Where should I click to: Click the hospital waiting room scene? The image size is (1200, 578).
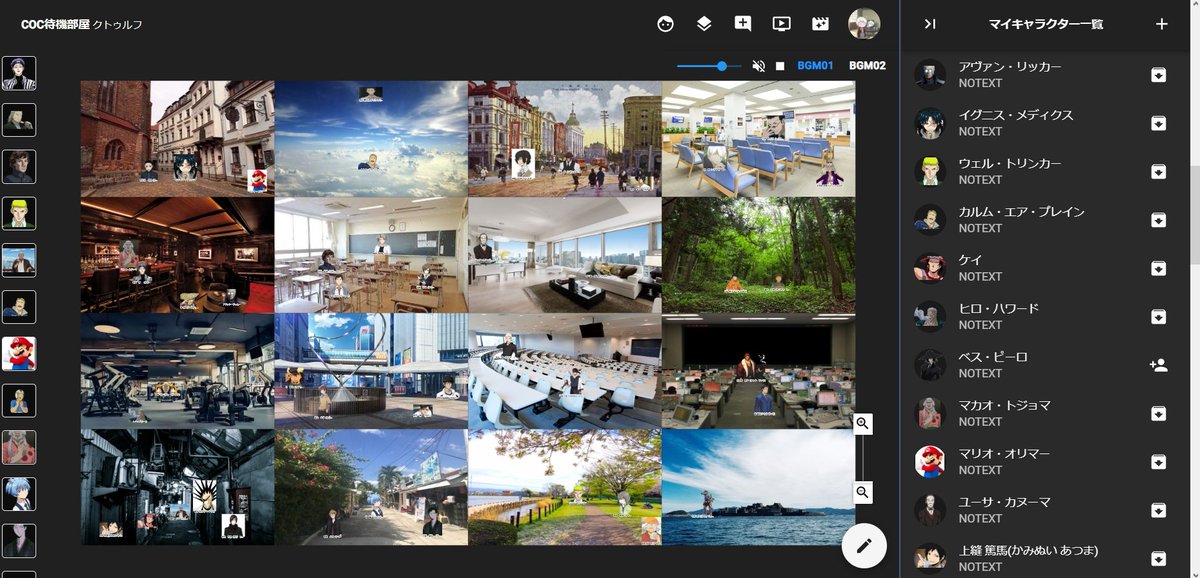click(758, 139)
